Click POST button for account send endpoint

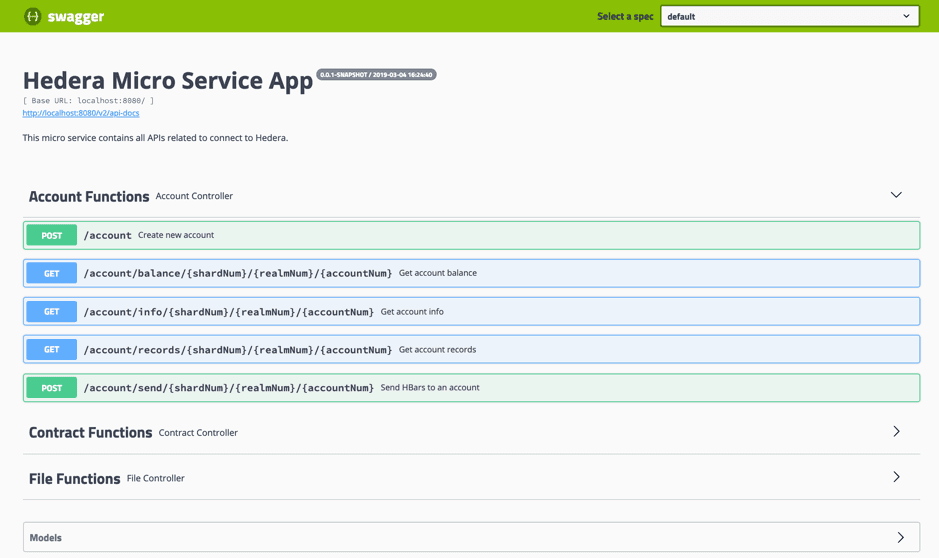tap(52, 388)
